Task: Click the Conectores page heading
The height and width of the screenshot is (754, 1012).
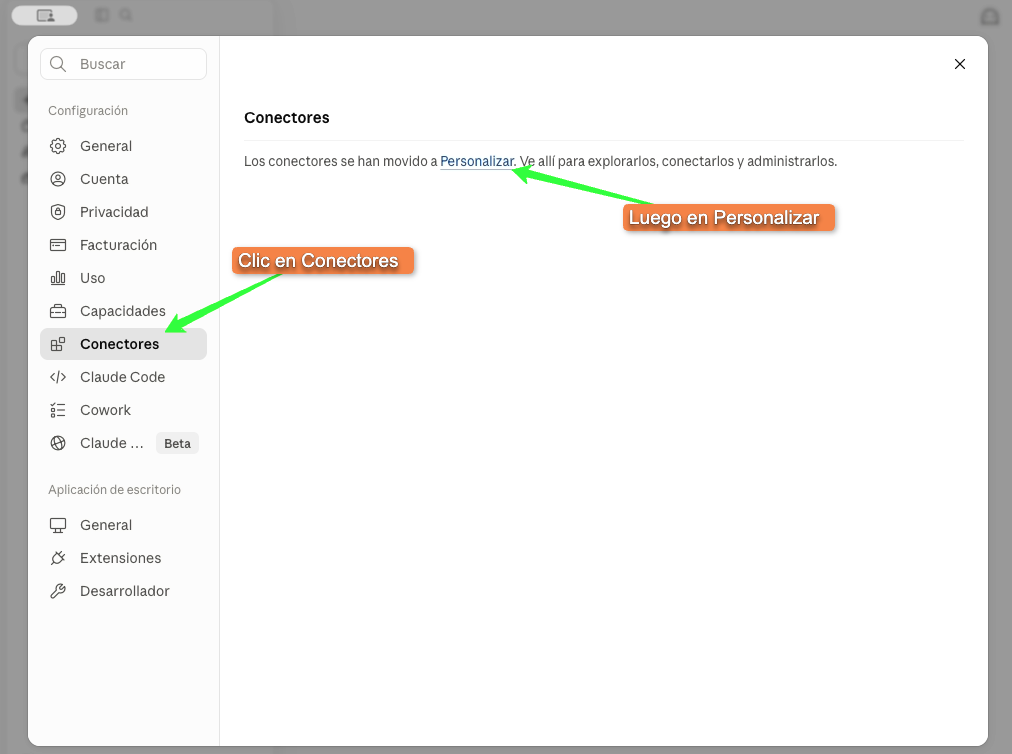Action: pos(287,117)
